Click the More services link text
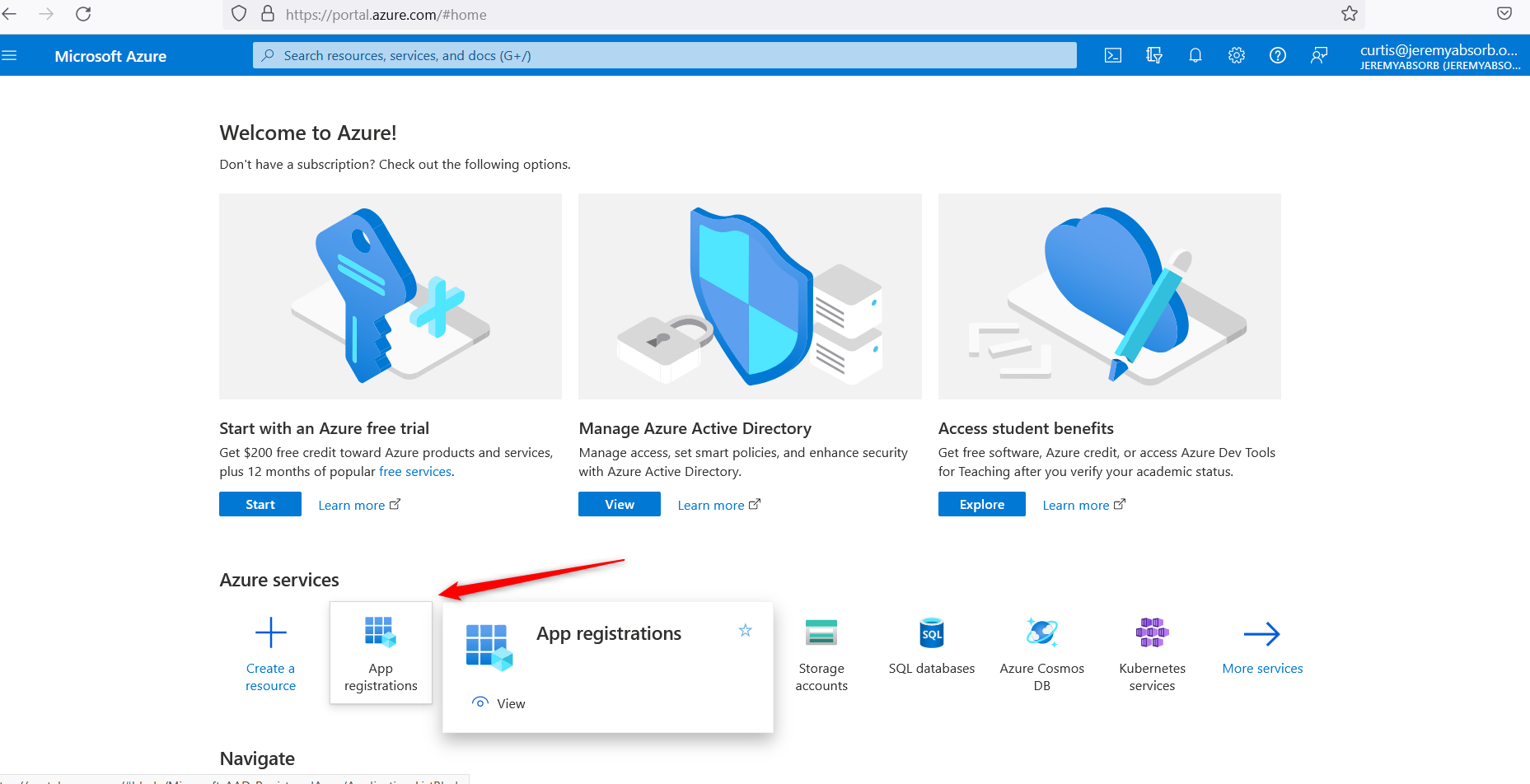 click(x=1262, y=669)
